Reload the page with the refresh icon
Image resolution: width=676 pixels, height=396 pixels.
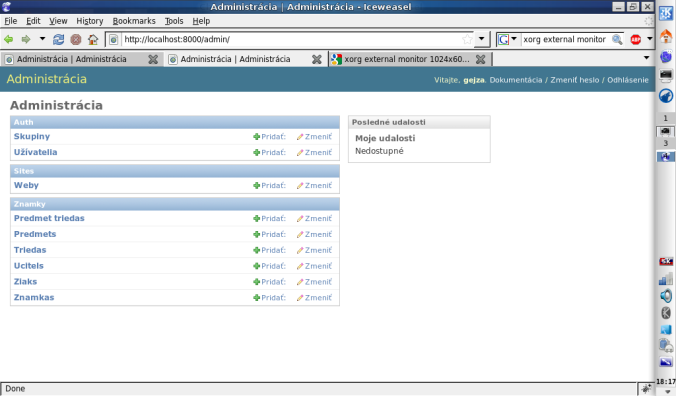pyautogui.click(x=58, y=39)
